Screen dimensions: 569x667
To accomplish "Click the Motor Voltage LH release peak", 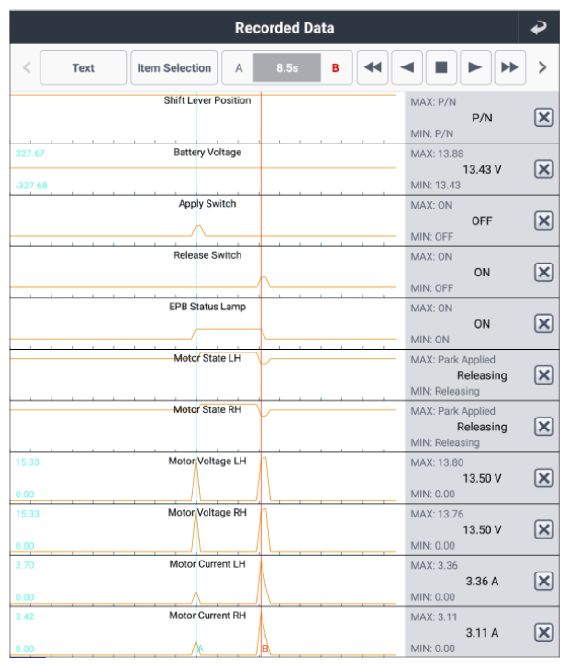I will pos(264,479).
